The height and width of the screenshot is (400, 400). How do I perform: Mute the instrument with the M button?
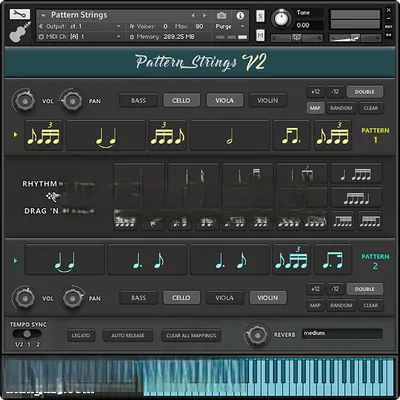[x=260, y=35]
